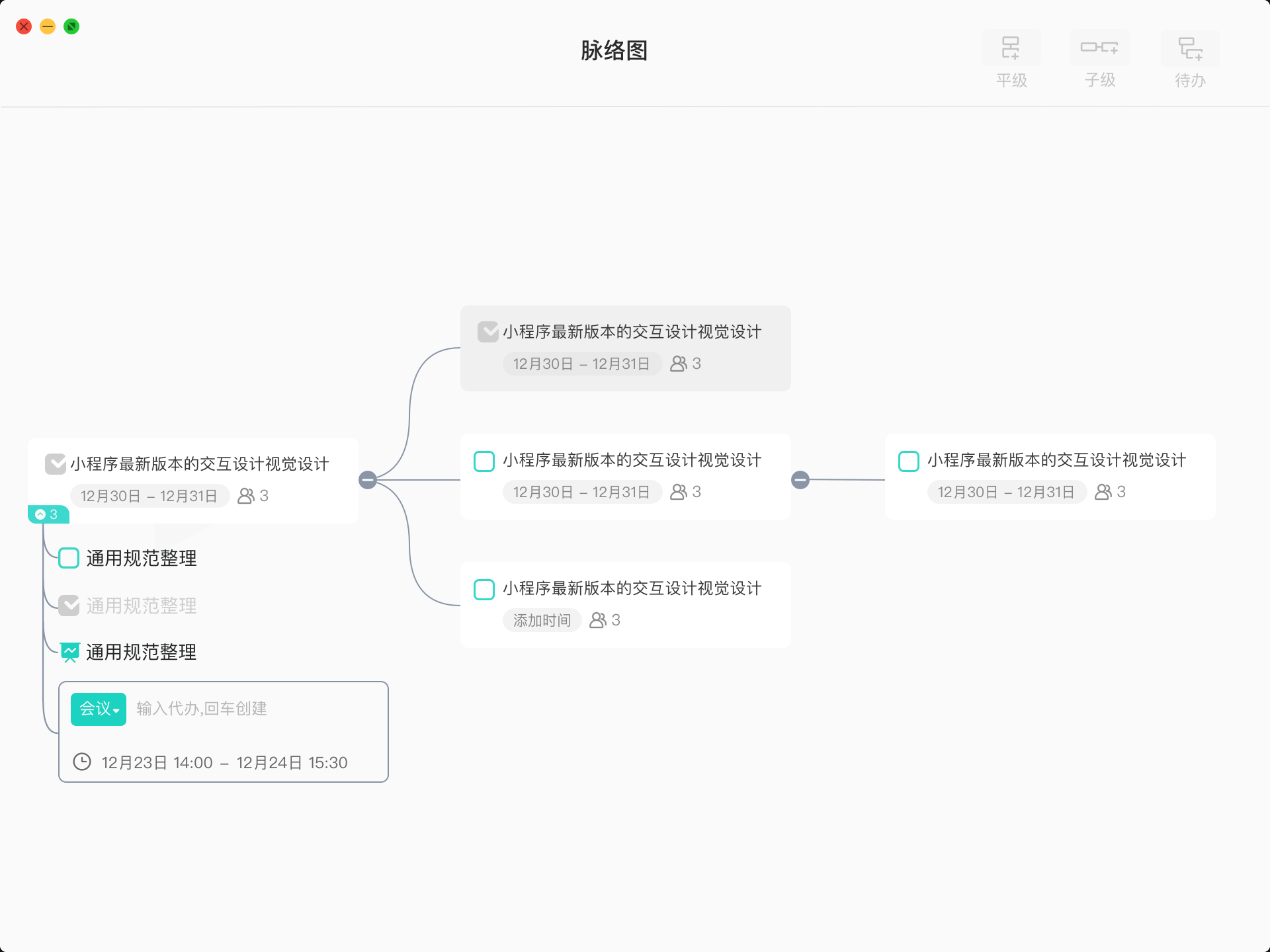The width and height of the screenshot is (1270, 952).
Task: Collapse the middle node's child branch
Action: coord(800,480)
